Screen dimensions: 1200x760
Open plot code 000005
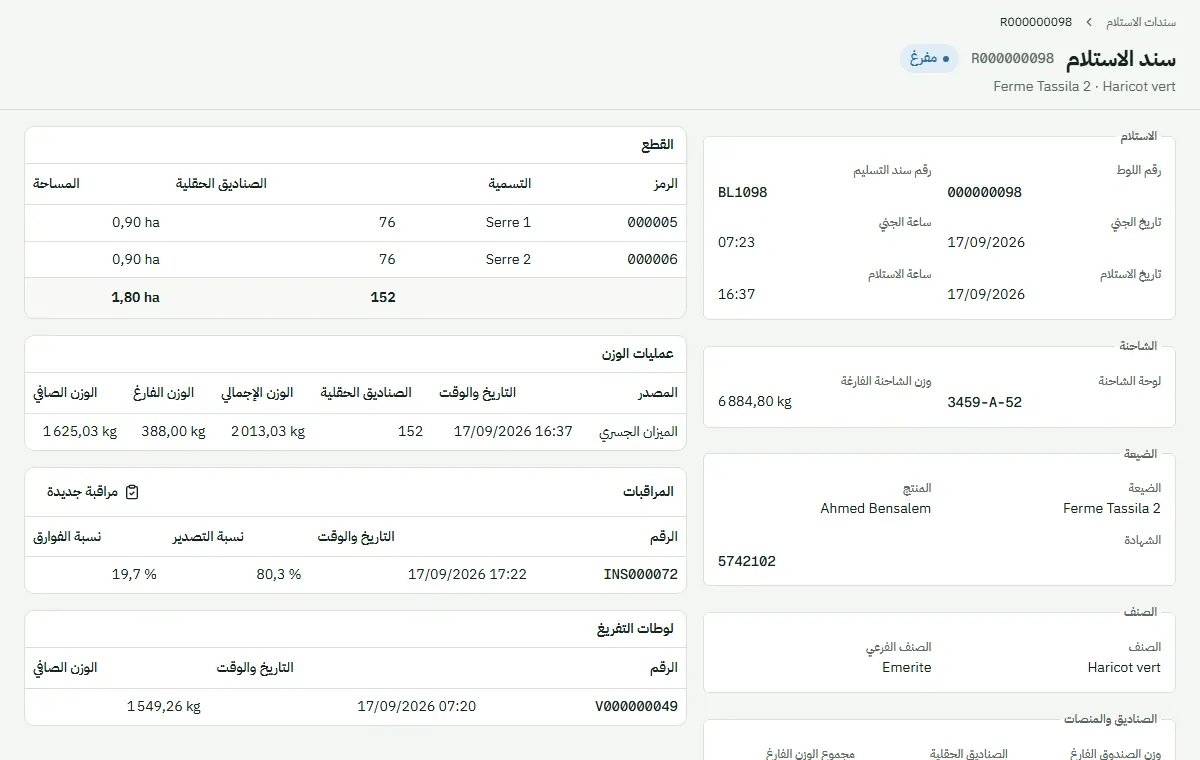652,222
